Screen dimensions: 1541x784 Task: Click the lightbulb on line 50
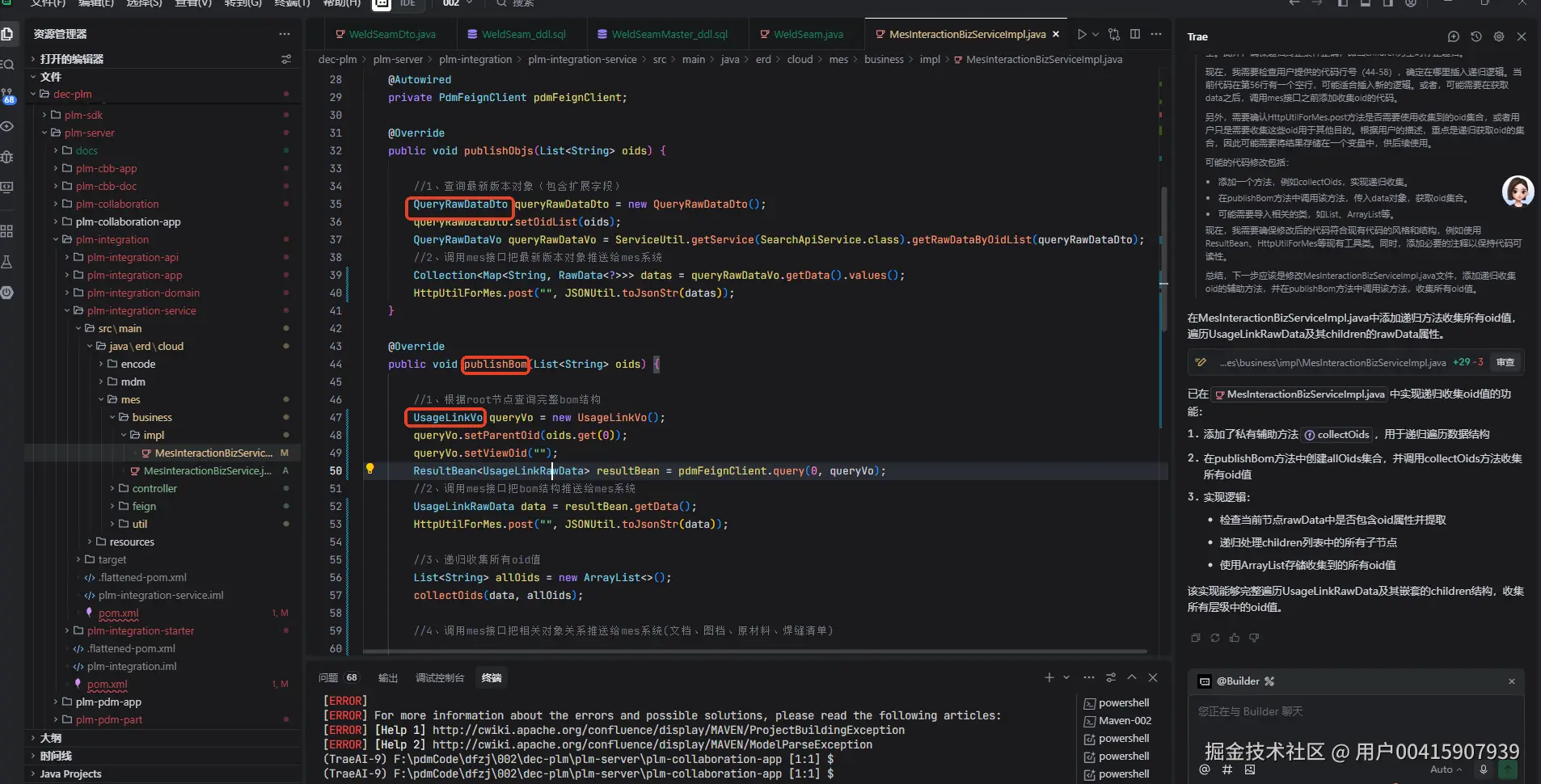coord(369,470)
